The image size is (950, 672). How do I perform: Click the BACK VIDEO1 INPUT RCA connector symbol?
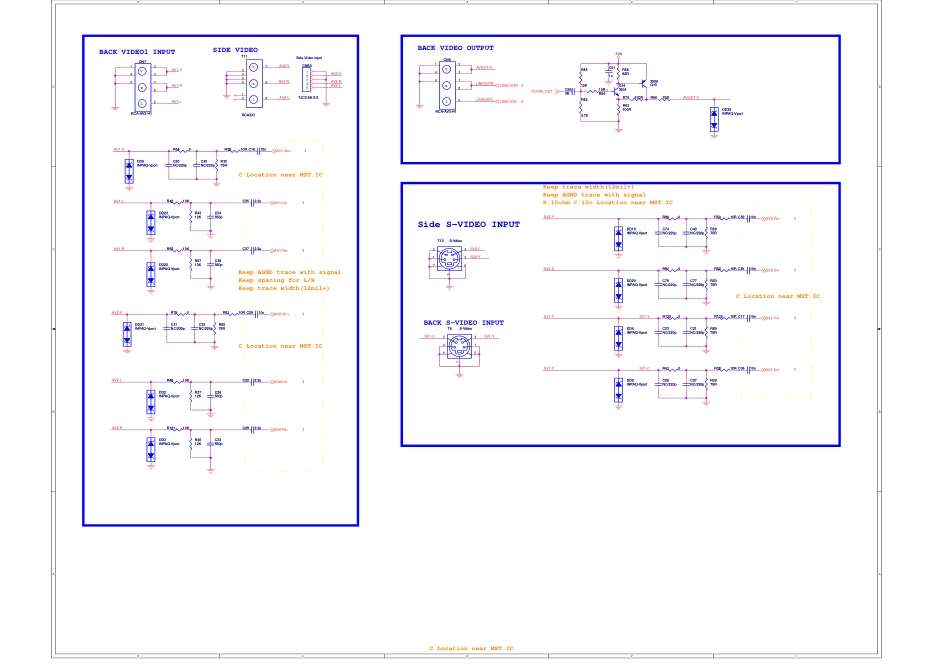coord(142,86)
